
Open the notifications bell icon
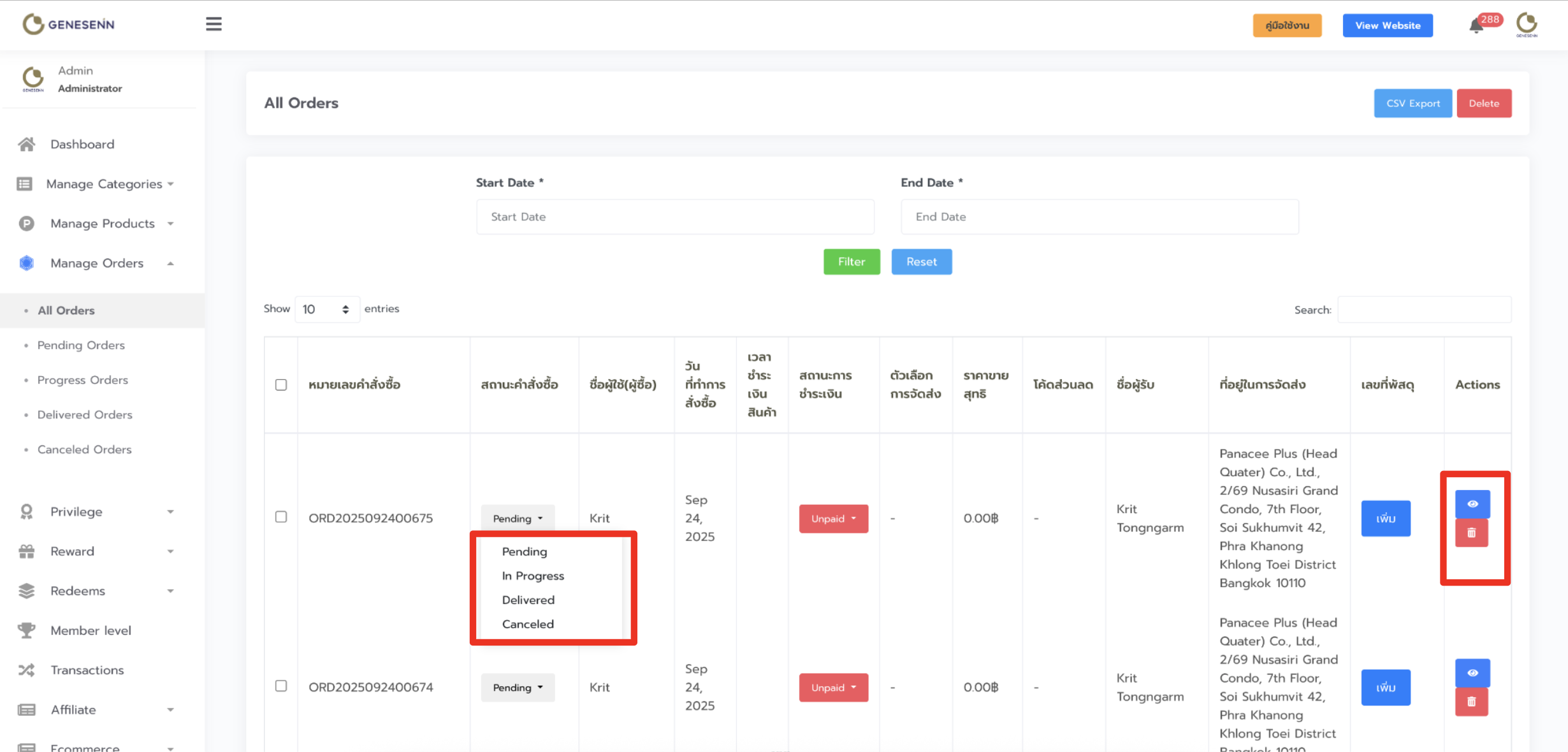click(1476, 26)
